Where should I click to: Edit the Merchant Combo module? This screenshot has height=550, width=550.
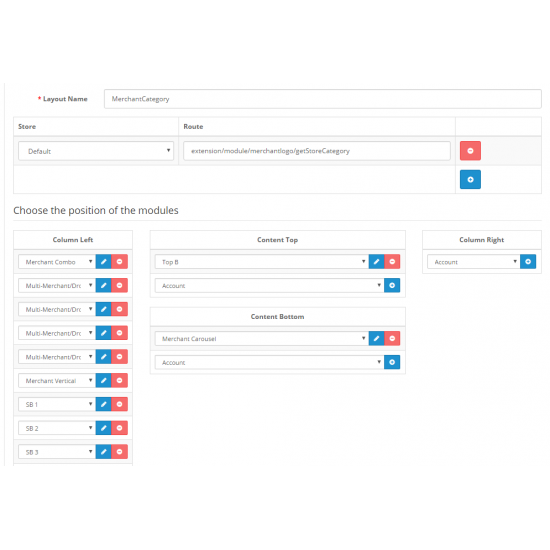click(x=103, y=262)
